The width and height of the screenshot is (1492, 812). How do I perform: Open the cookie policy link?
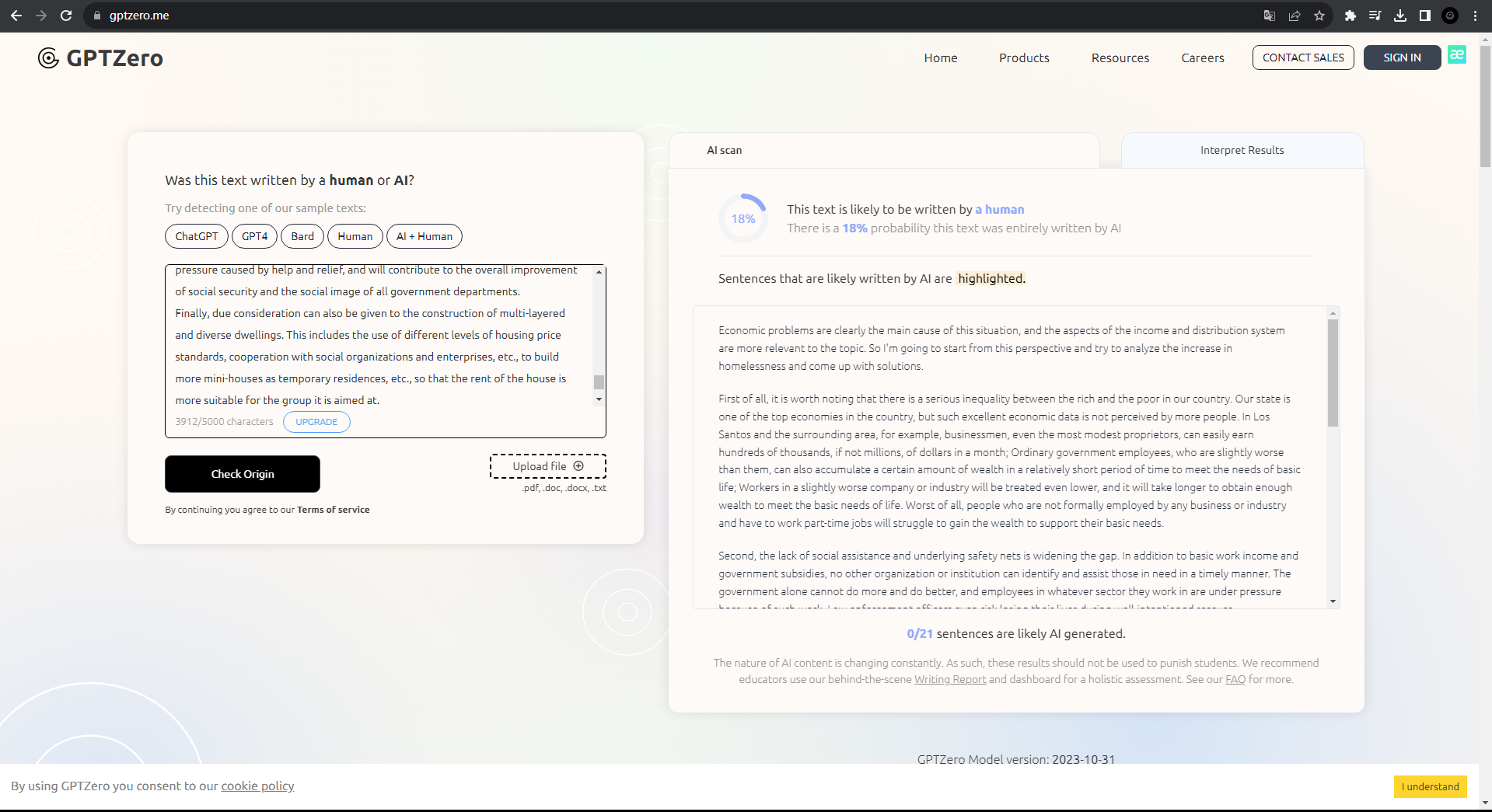click(257, 786)
